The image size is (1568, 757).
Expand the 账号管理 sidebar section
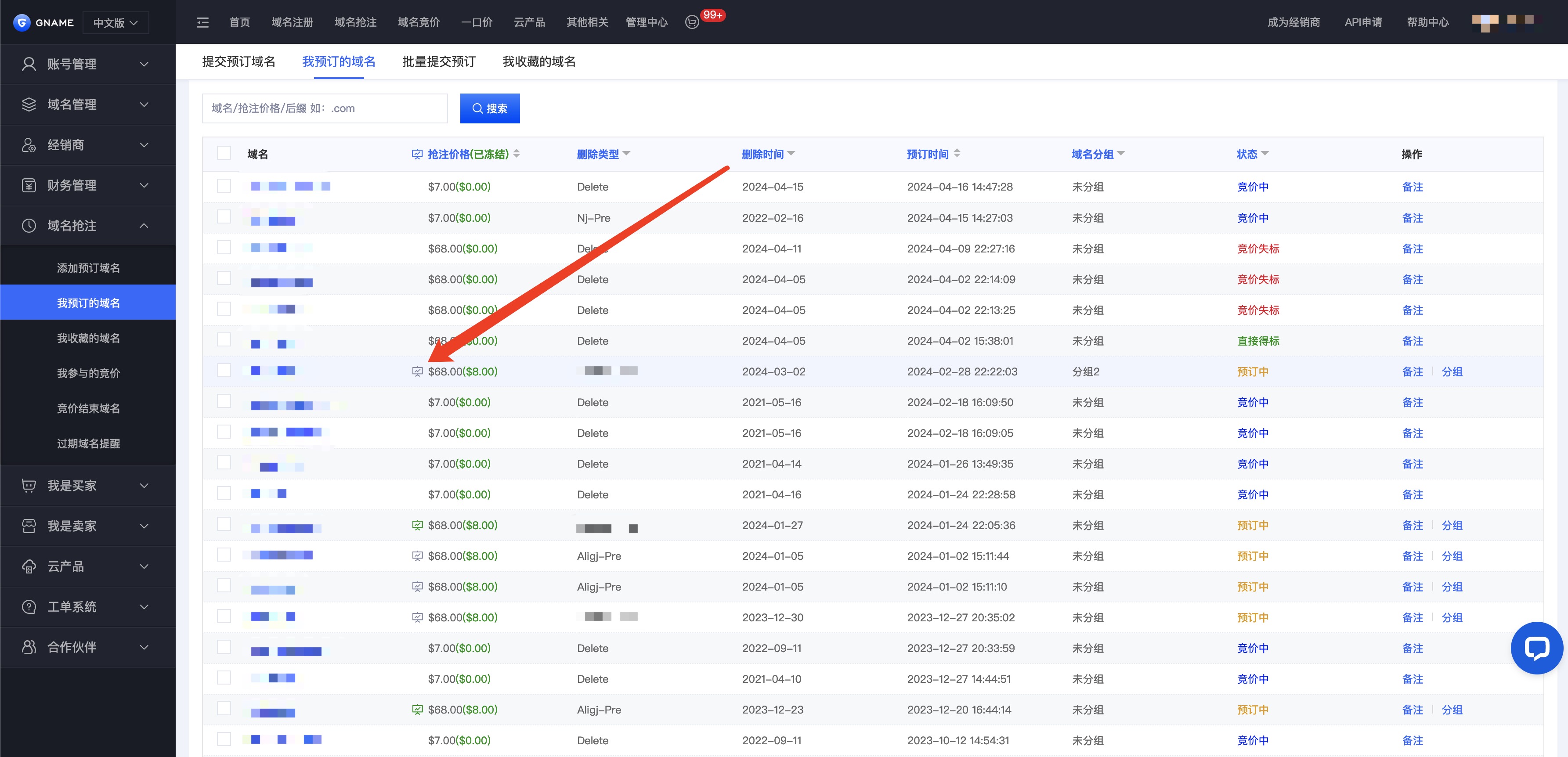tap(88, 64)
